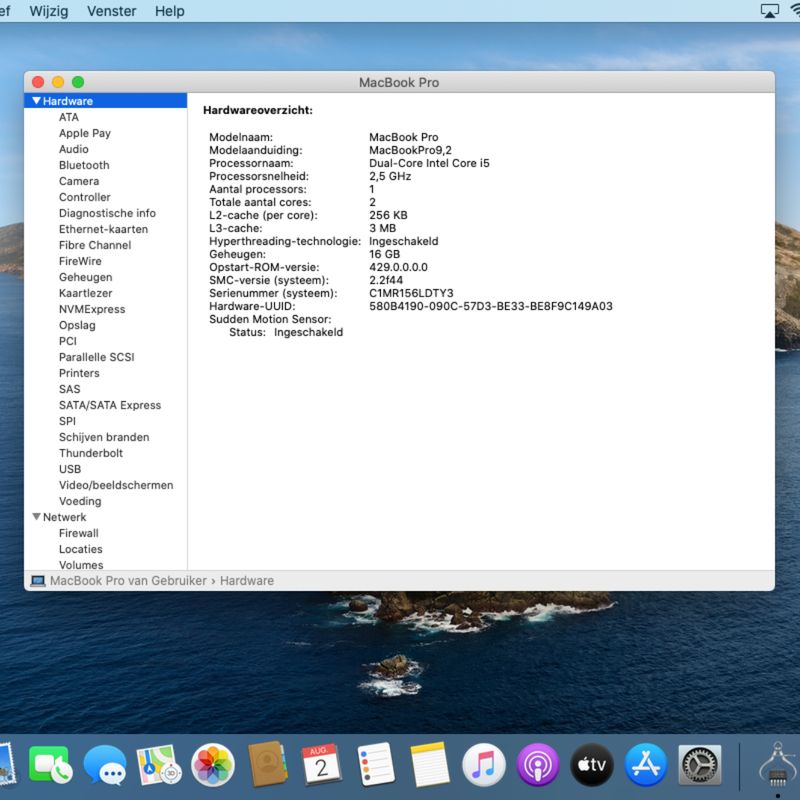
Task: Select the Hardware category row in sidebar
Action: tap(106, 101)
